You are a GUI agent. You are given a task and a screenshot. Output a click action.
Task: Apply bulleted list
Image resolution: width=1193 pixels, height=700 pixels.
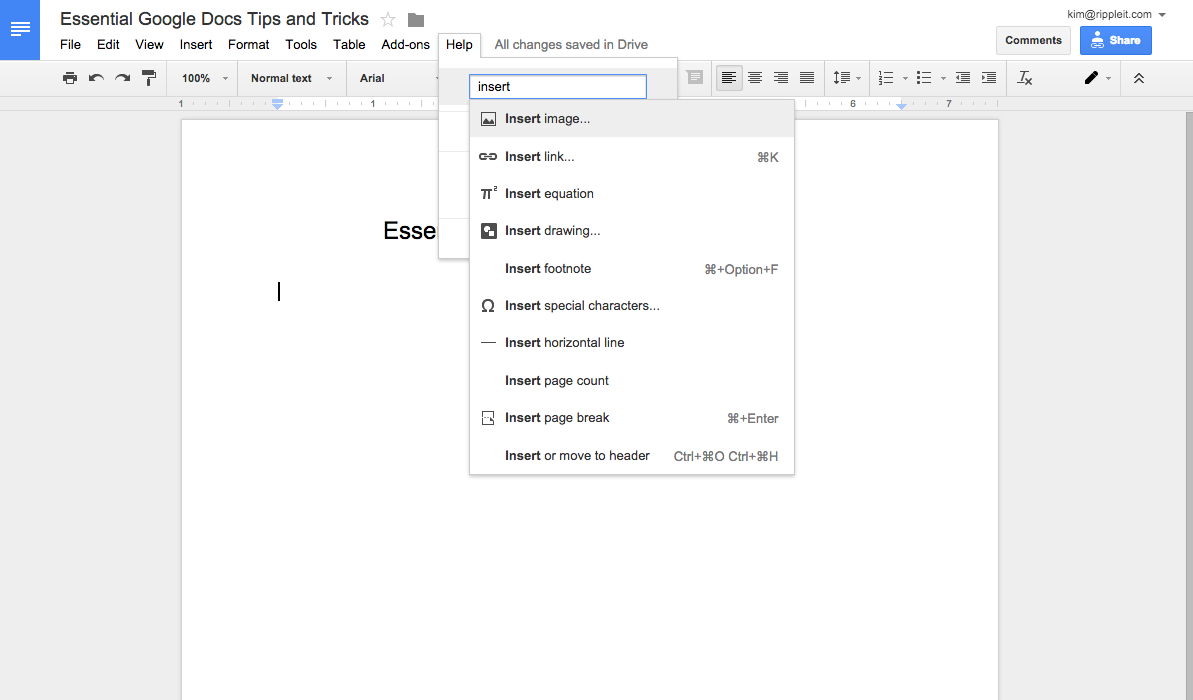(x=924, y=78)
